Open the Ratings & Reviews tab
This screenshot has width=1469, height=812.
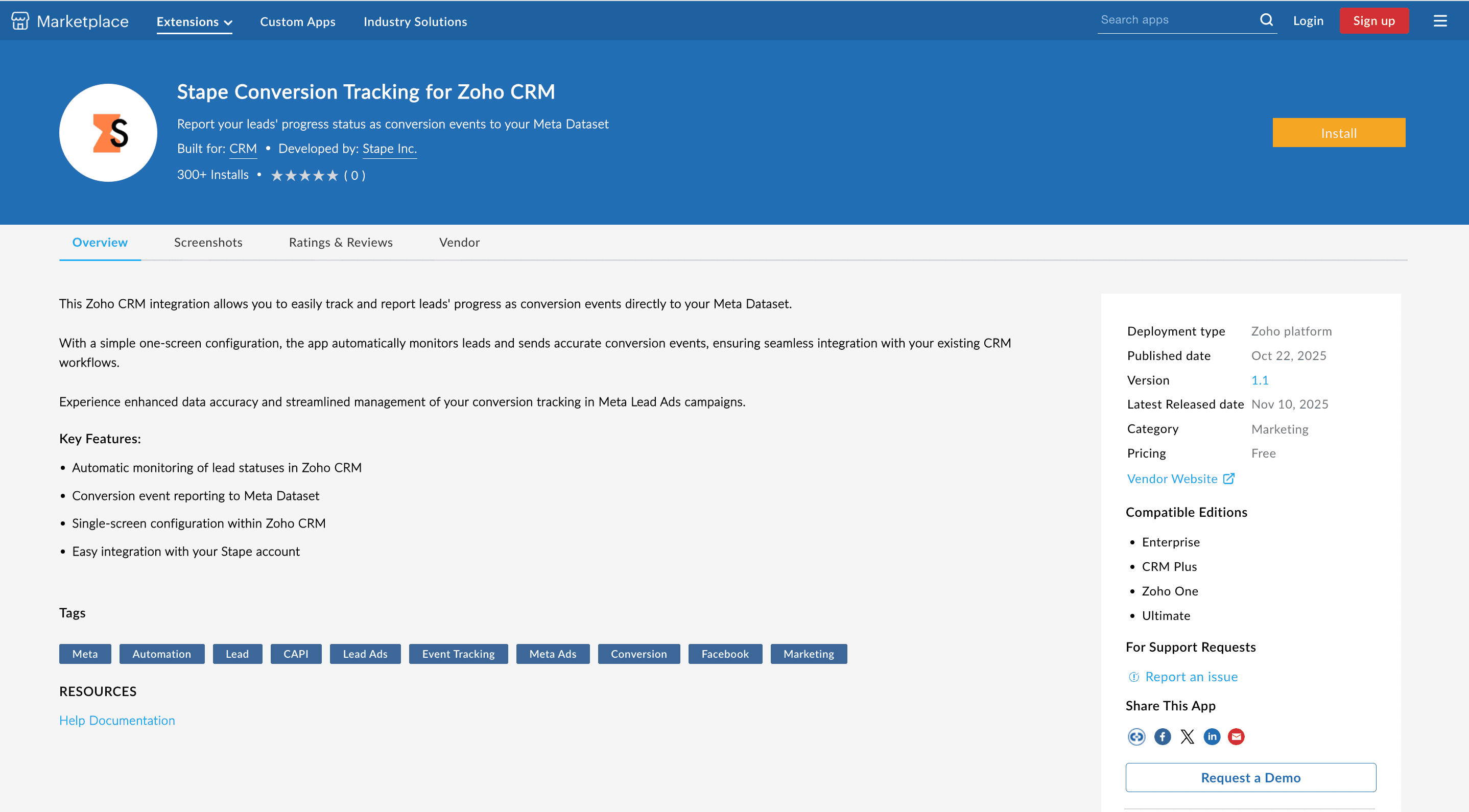point(341,243)
